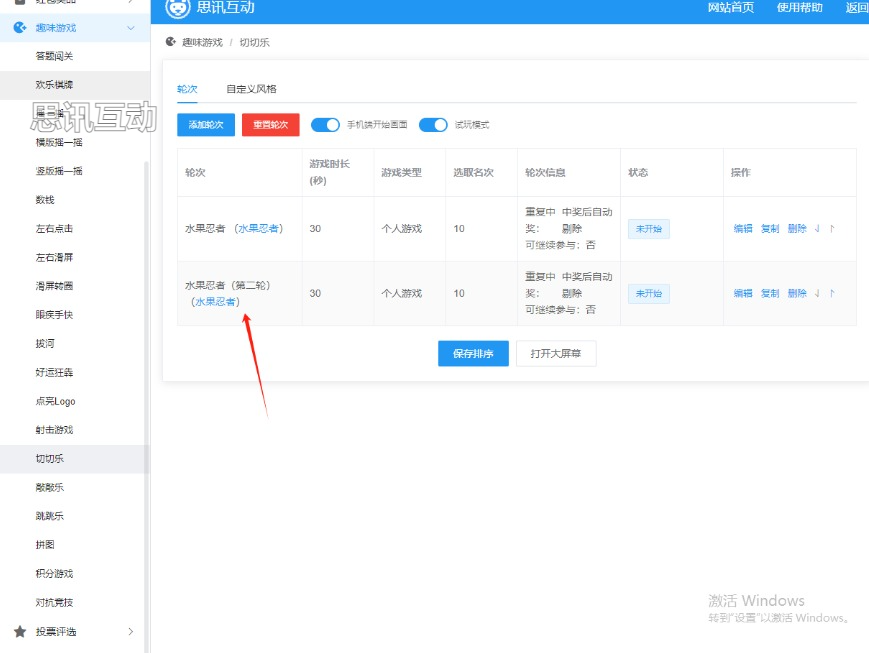
Task: Open 好运狂犇 in the sidebar
Action: coord(54,373)
